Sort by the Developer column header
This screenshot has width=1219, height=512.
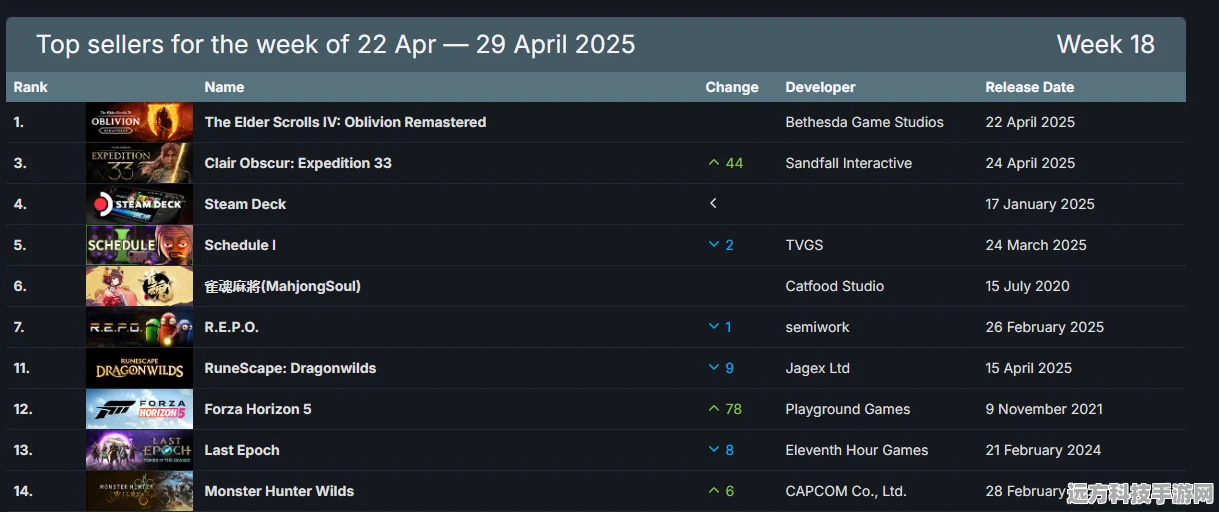coord(821,87)
